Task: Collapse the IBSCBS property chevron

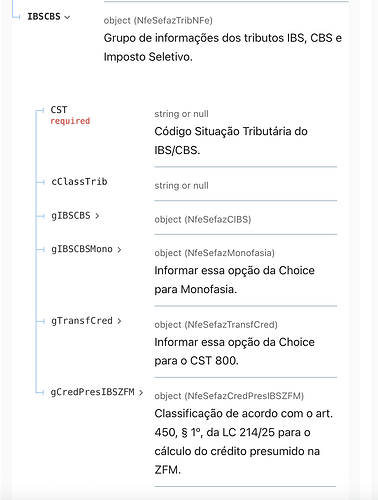Action: tap(67, 17)
